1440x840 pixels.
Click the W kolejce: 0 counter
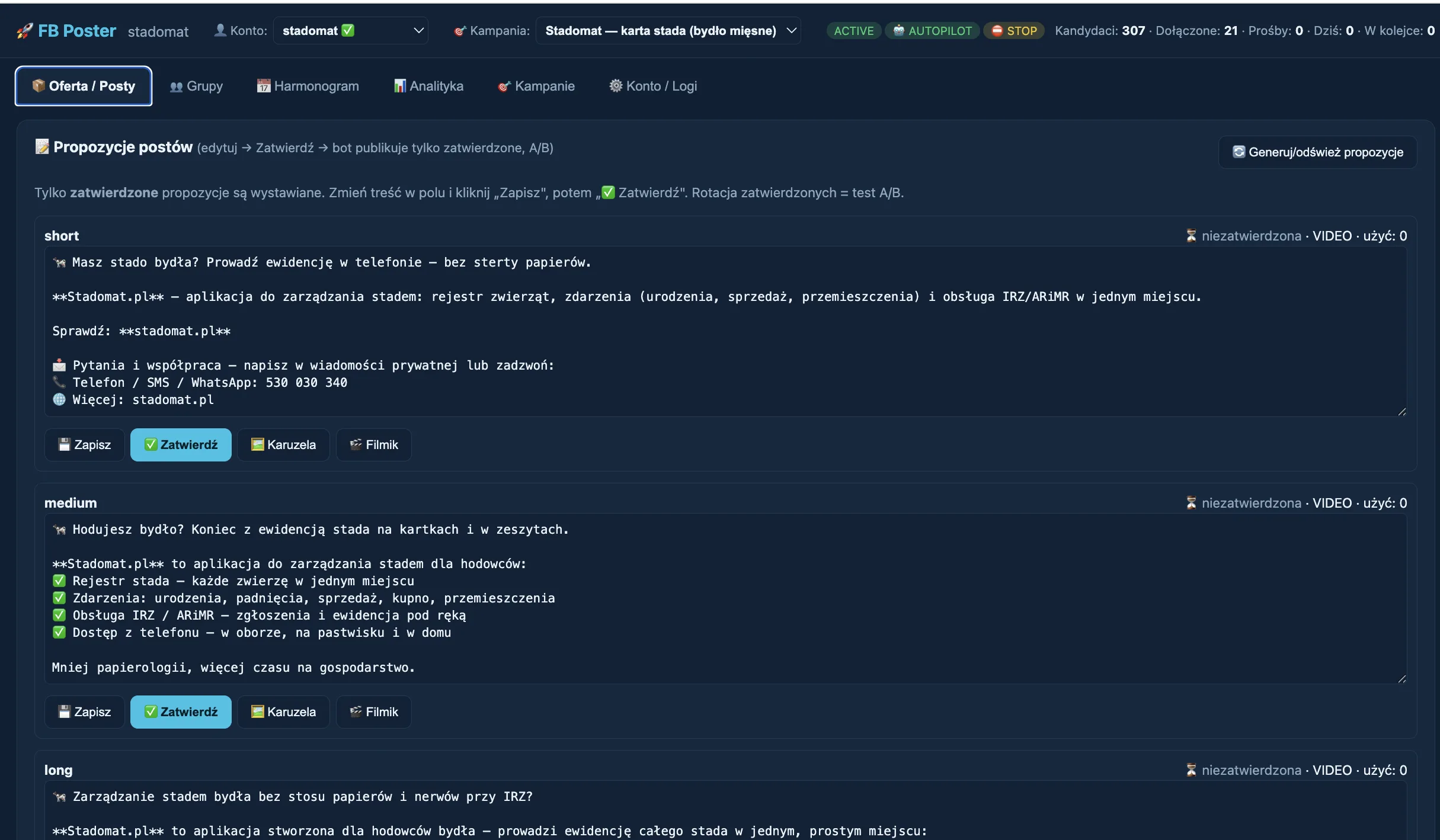click(1399, 31)
